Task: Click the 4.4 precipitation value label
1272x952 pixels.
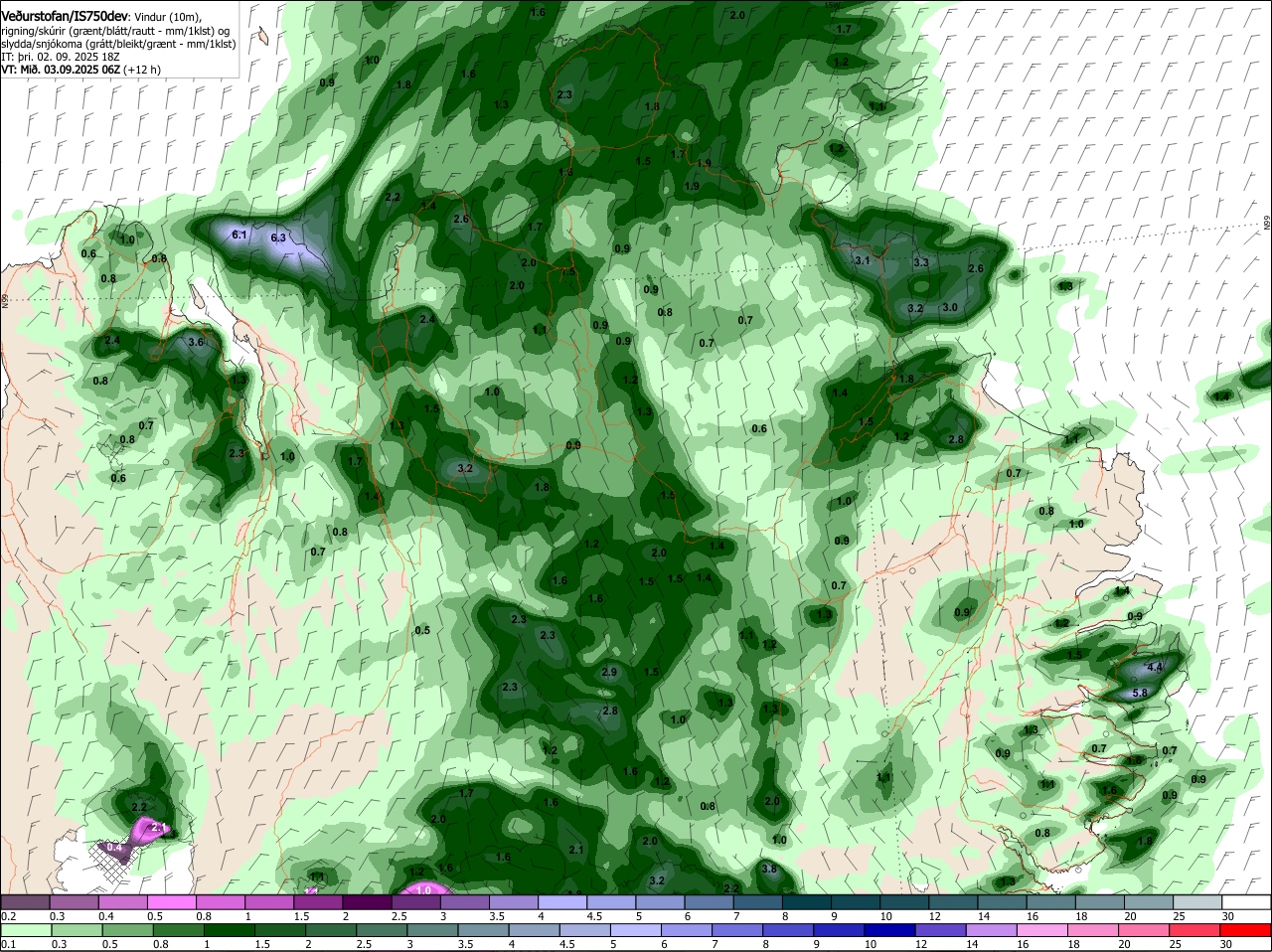Action: (x=1154, y=667)
